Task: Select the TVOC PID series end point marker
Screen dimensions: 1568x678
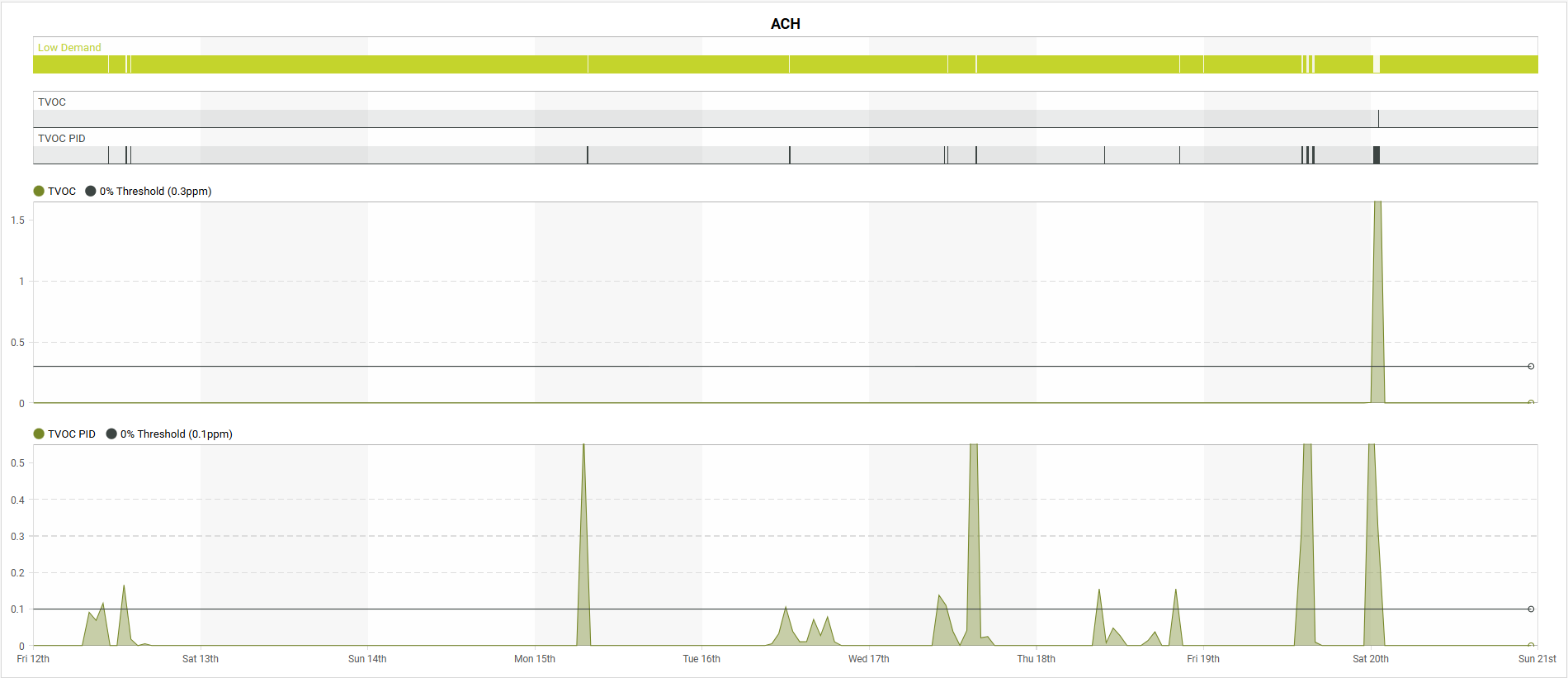Action: [x=1531, y=645]
